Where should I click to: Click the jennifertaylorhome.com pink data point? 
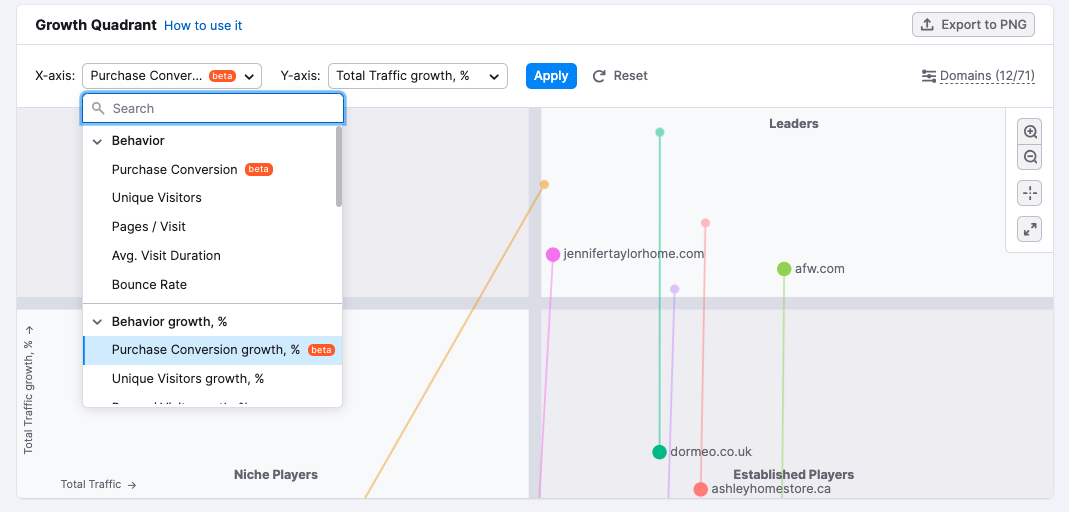pyautogui.click(x=553, y=254)
